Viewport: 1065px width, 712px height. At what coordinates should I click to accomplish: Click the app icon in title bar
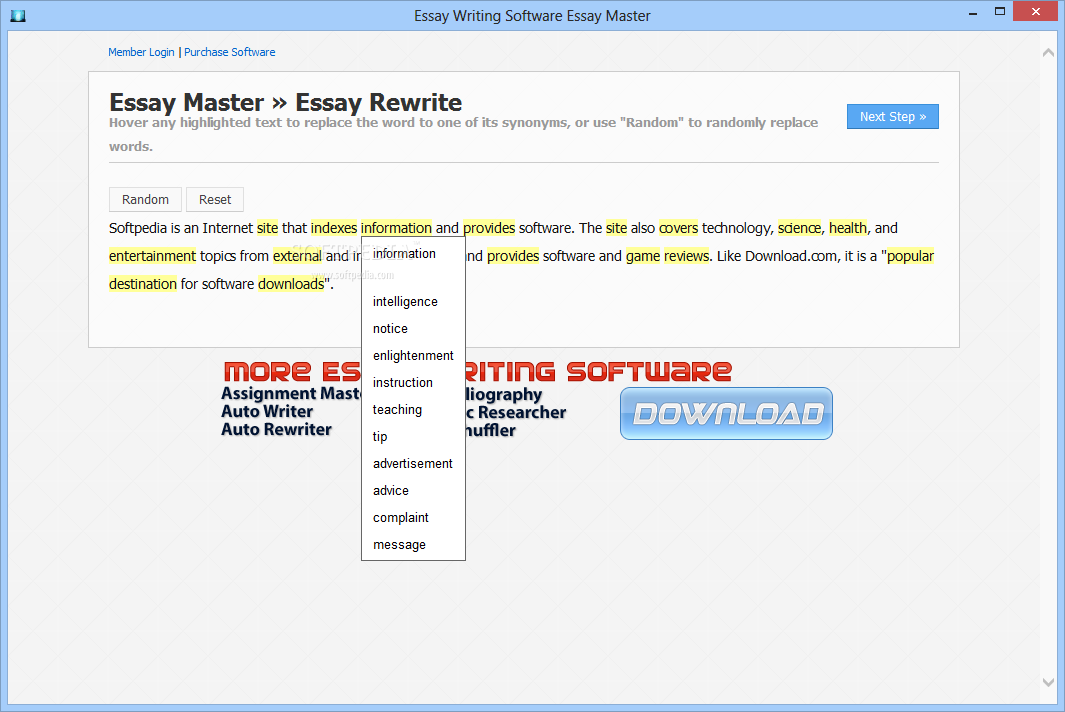coord(18,15)
